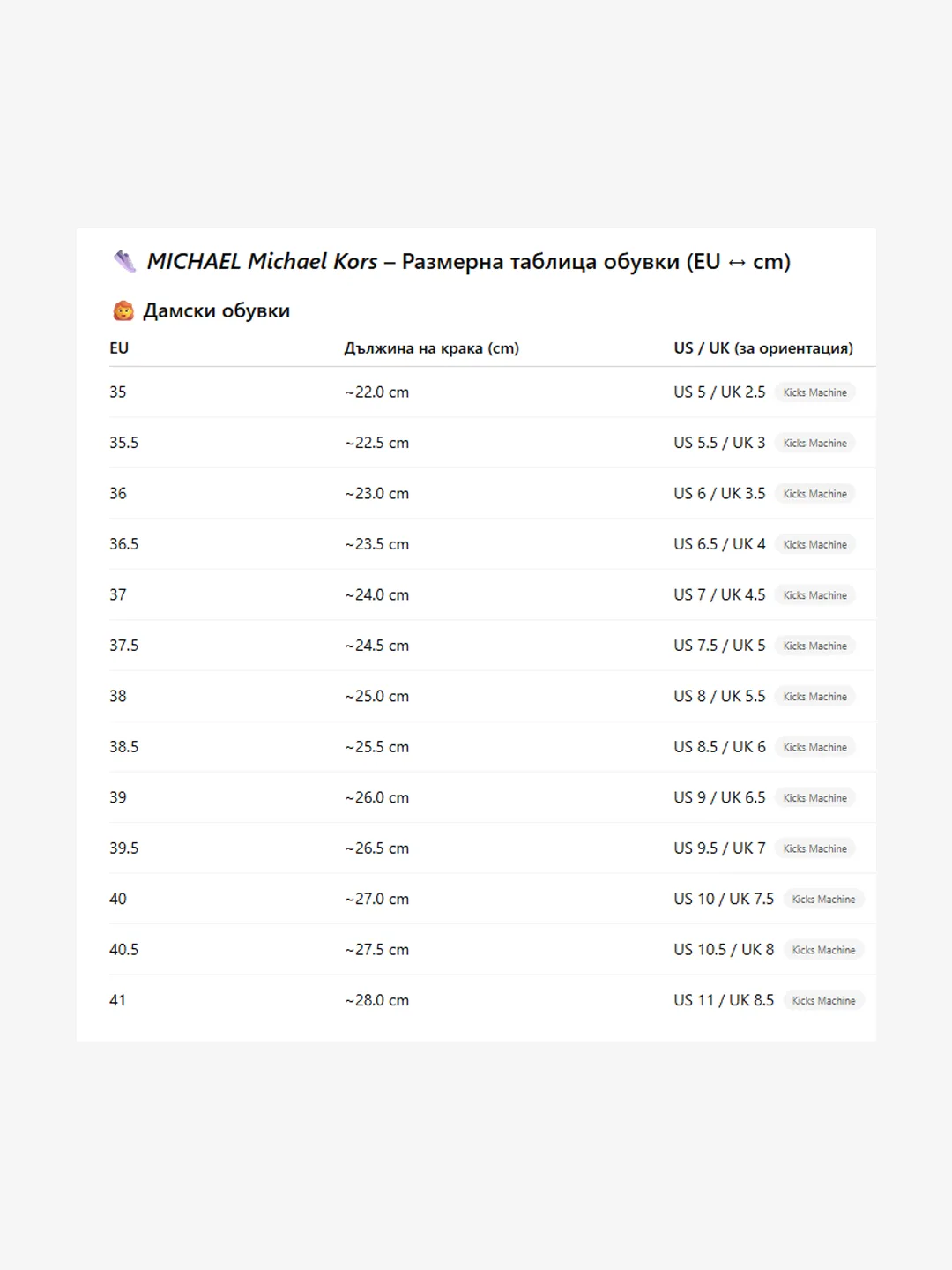
Task: Open Kicks Machine chip beside US 7.5 / UK 5
Action: tap(814, 646)
